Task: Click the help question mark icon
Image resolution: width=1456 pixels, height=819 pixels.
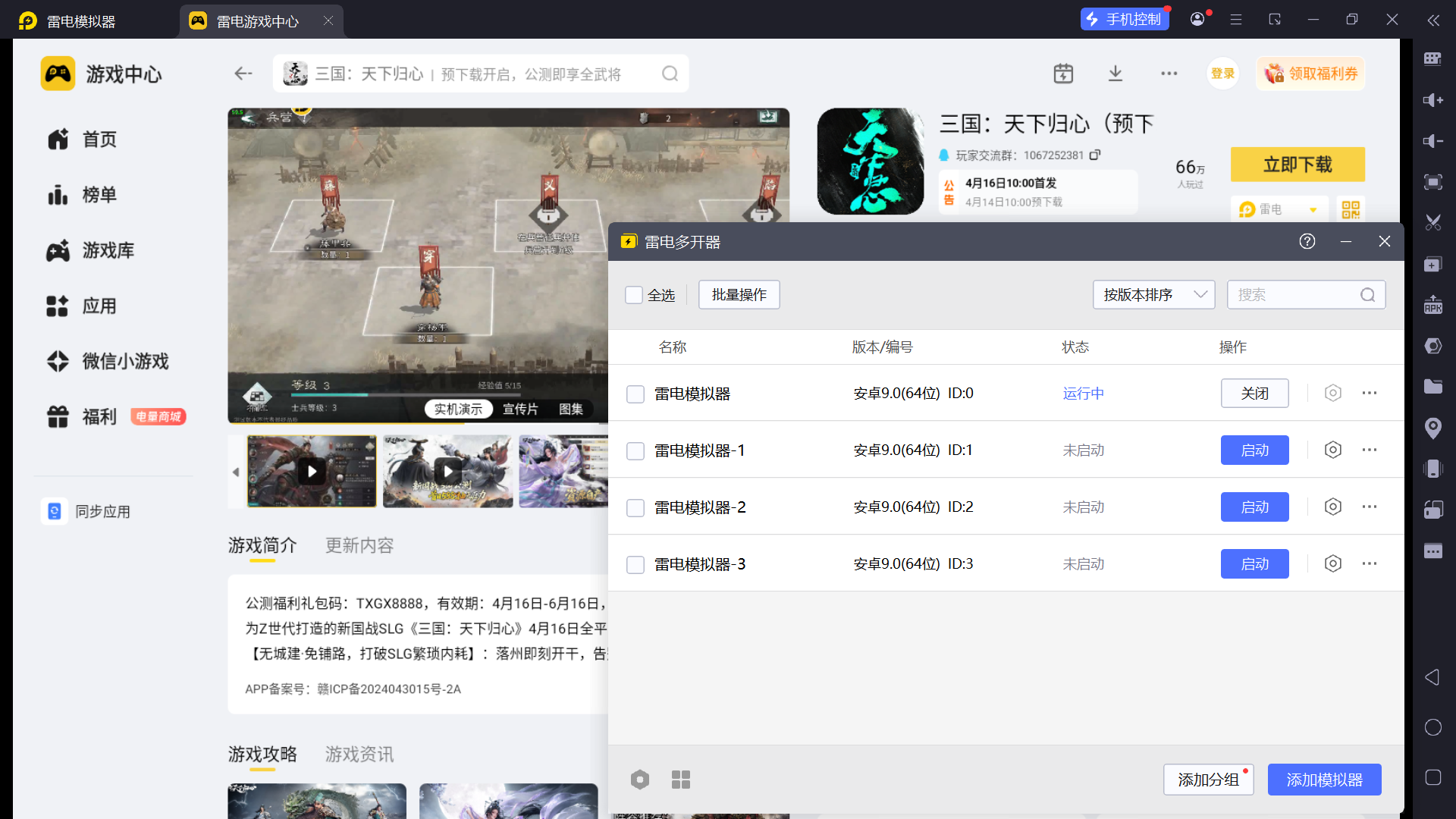Action: pyautogui.click(x=1307, y=241)
